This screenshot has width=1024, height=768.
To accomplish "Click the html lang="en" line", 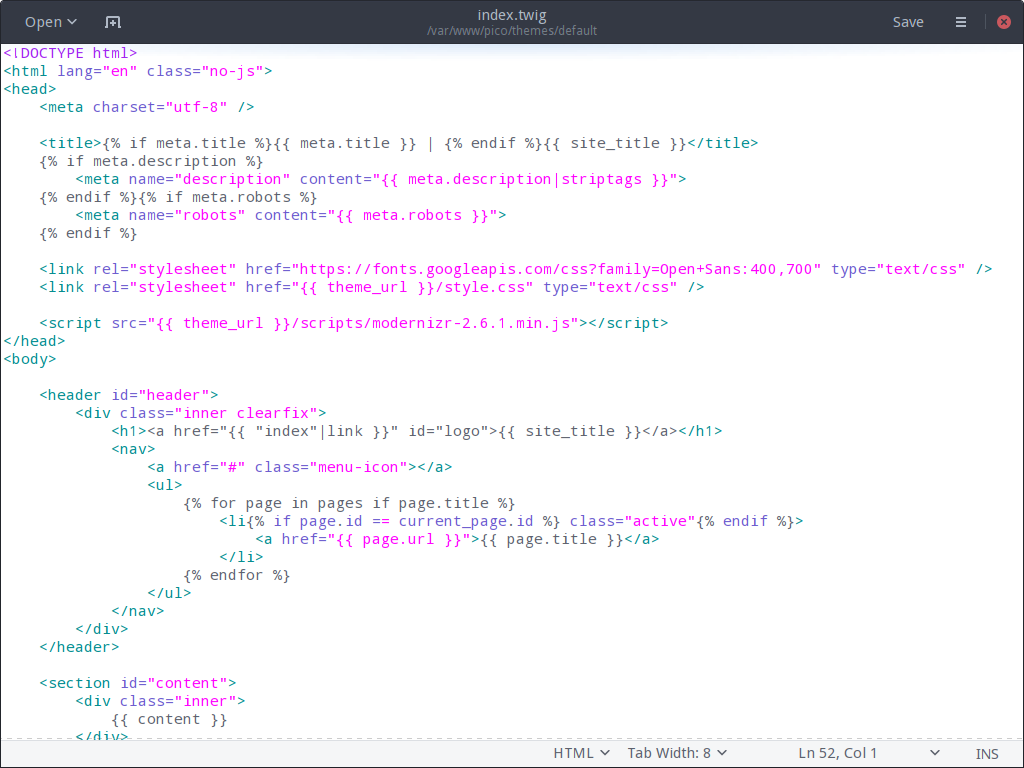I will [x=138, y=71].
